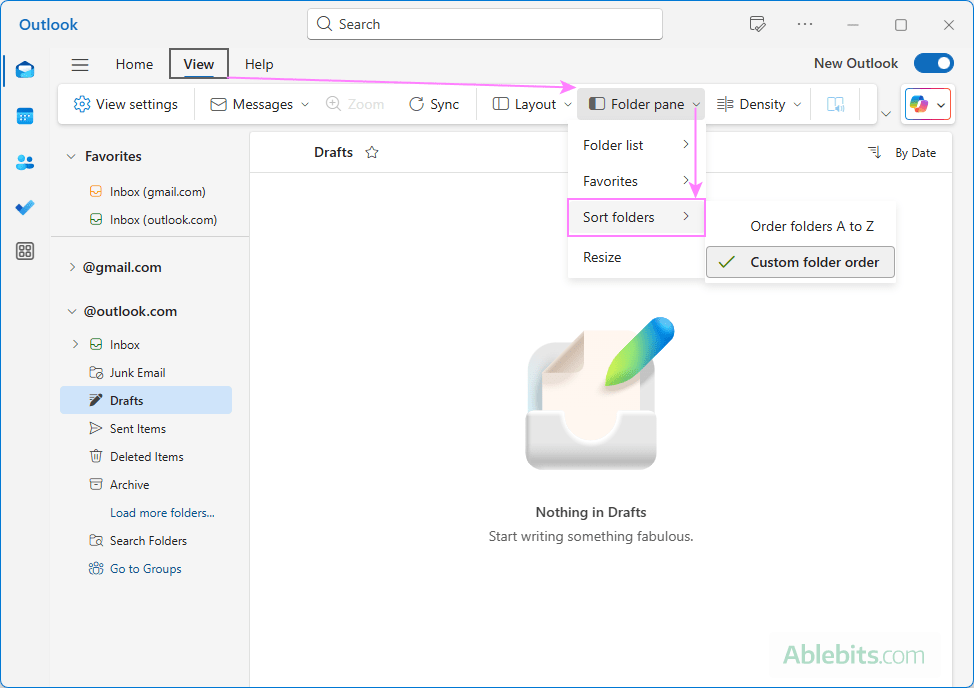Screen dimensions: 974x688
Task: Select the Drafts folder
Action: [x=146, y=401]
